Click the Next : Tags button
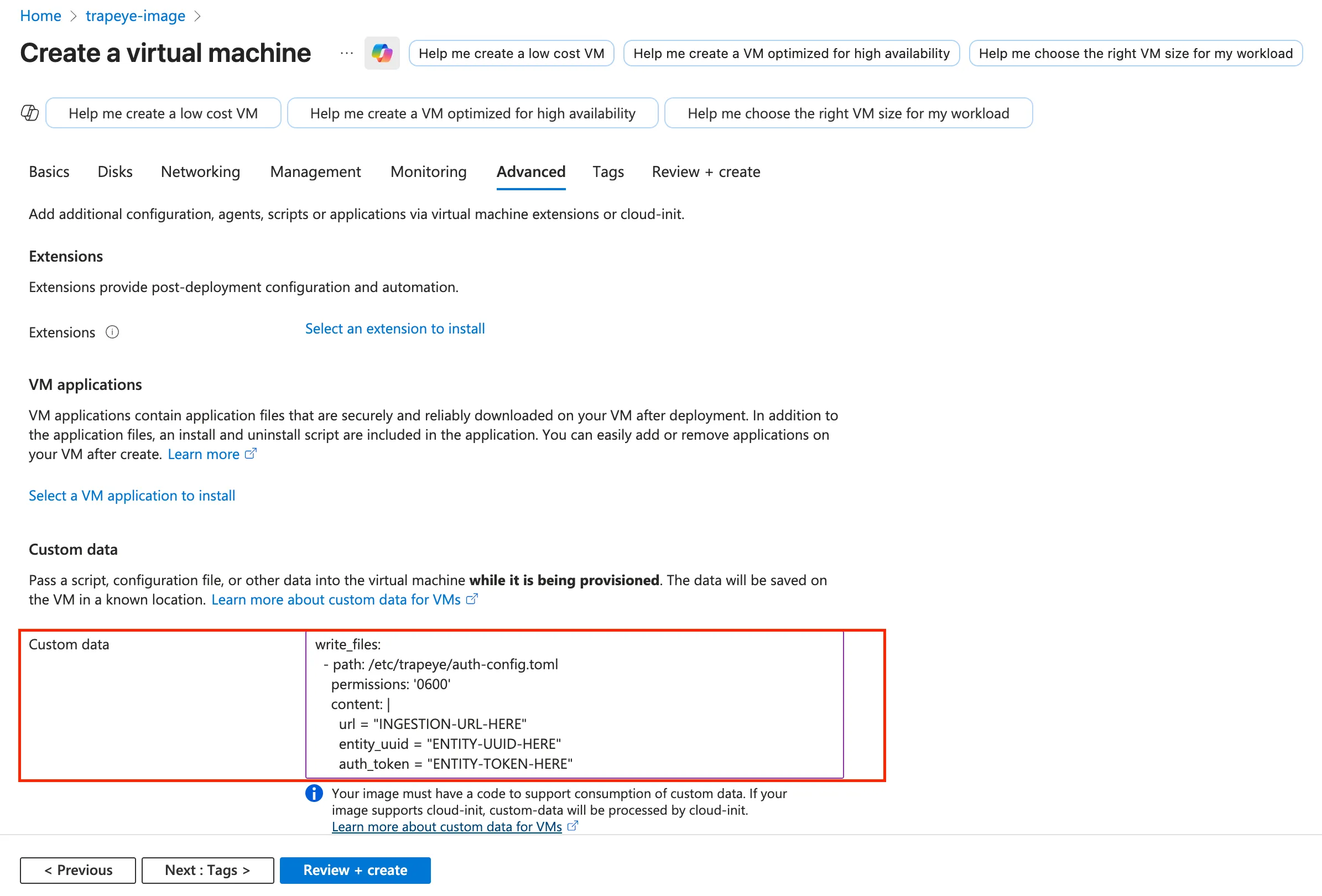Image resolution: width=1322 pixels, height=896 pixels. [x=207, y=871]
